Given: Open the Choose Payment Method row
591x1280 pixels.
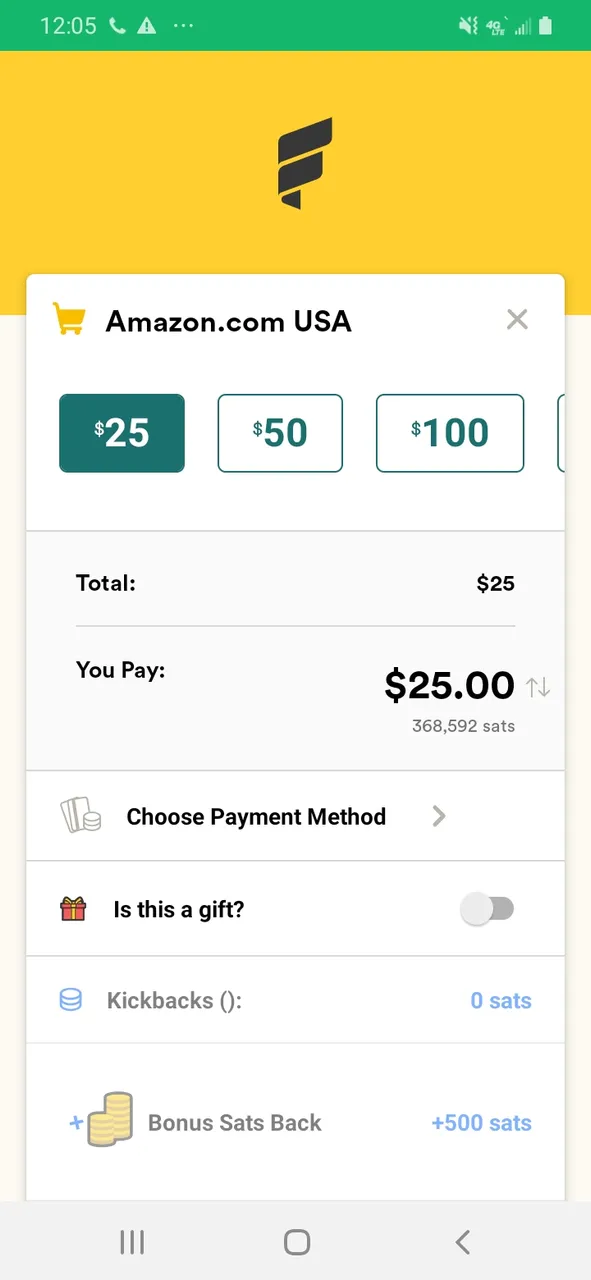Looking at the screenshot, I should pyautogui.click(x=295, y=816).
